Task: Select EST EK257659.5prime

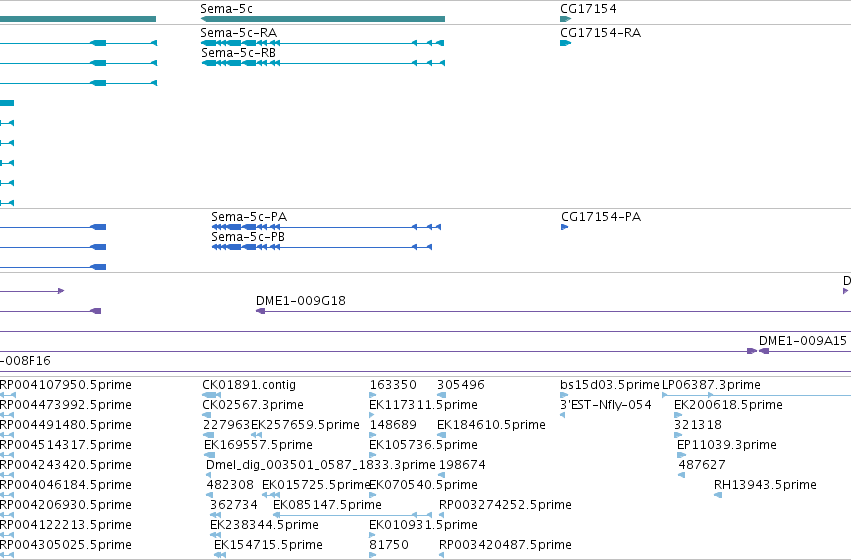Action: [x=305, y=425]
